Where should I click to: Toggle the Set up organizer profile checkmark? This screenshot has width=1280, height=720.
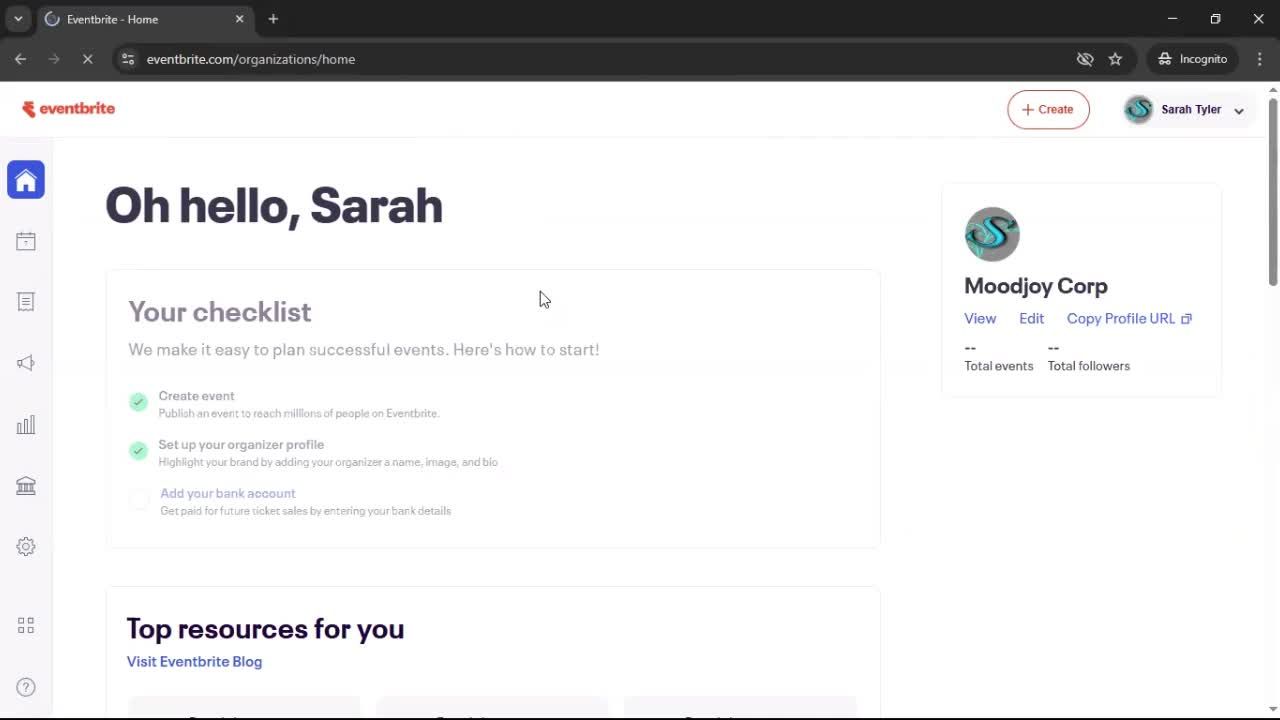coord(138,451)
